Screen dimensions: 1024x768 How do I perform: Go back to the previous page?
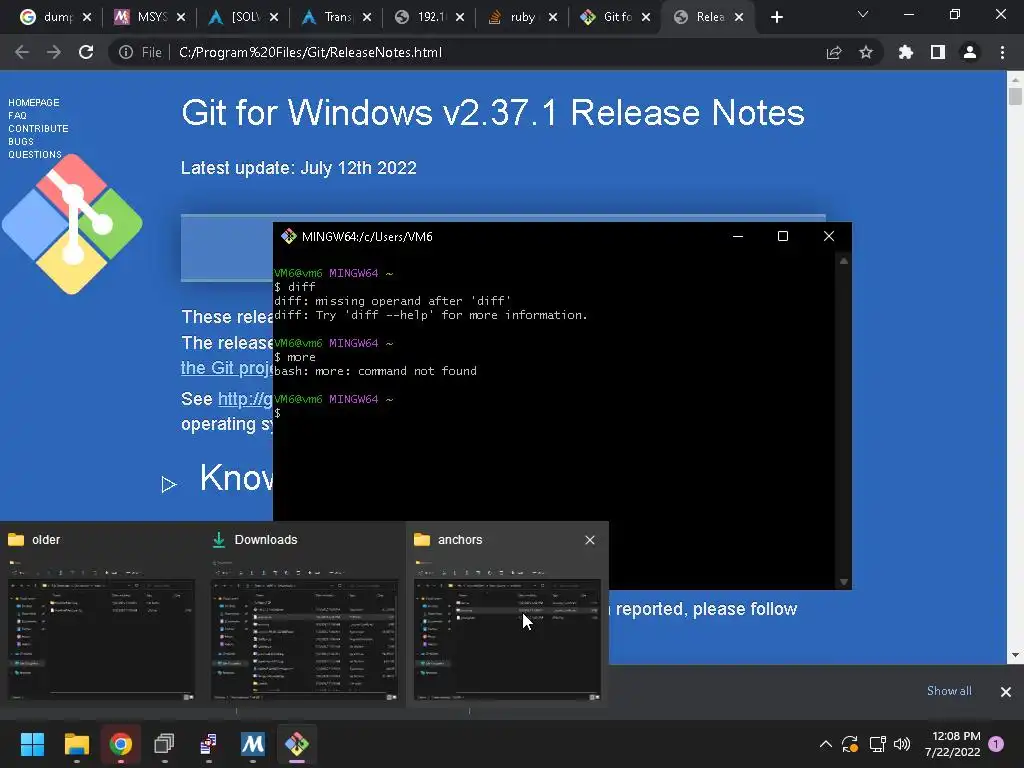tap(22, 52)
